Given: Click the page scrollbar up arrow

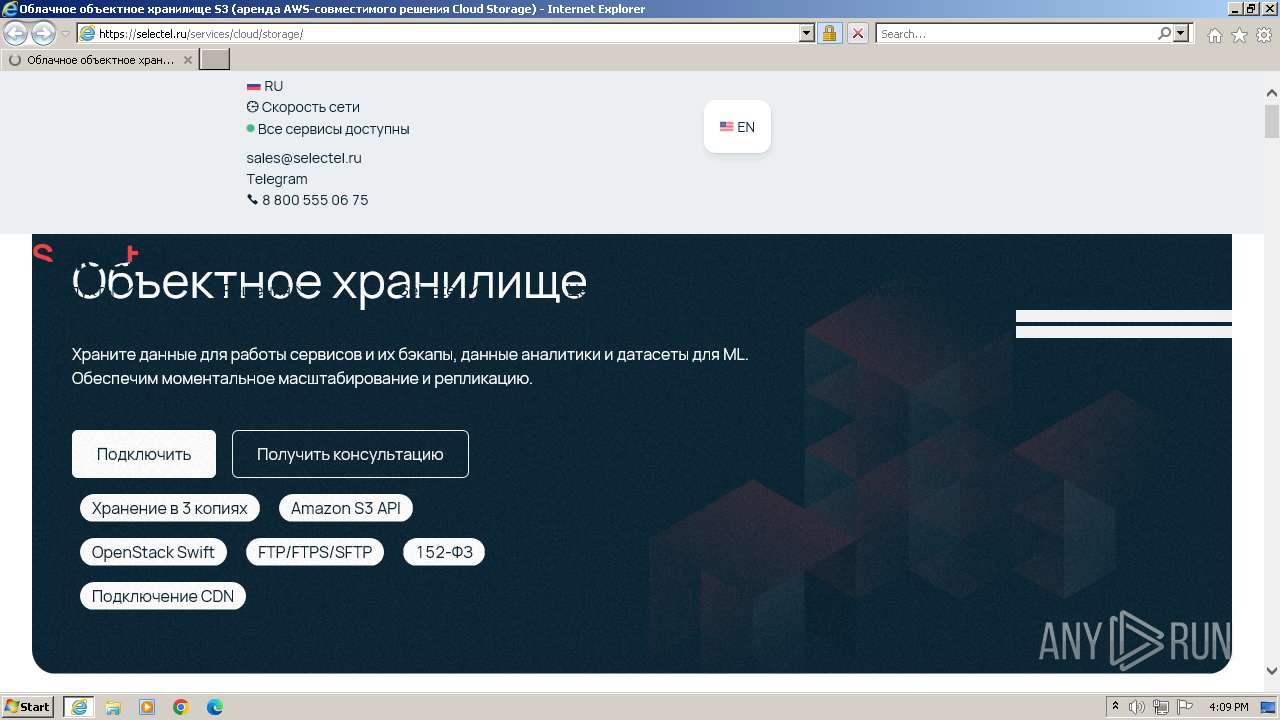Looking at the screenshot, I should tap(1272, 93).
